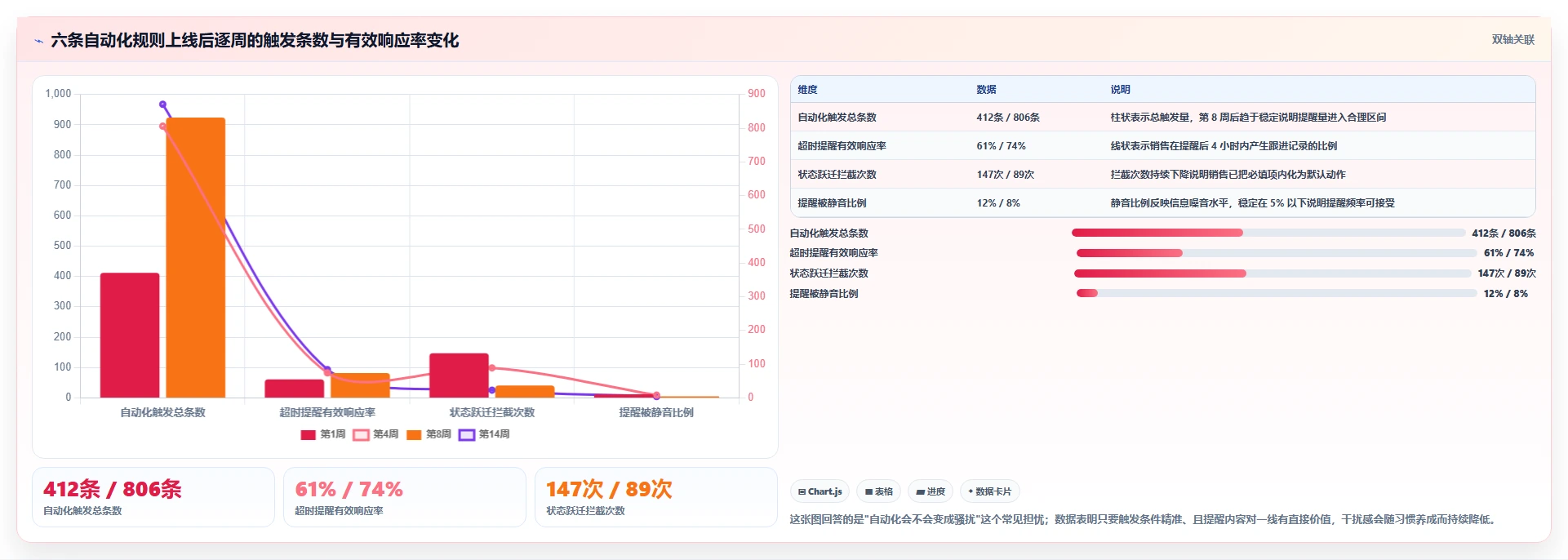Click the 自动化触发总条数 table row label
The height and width of the screenshot is (560, 1568).
pyautogui.click(x=837, y=118)
